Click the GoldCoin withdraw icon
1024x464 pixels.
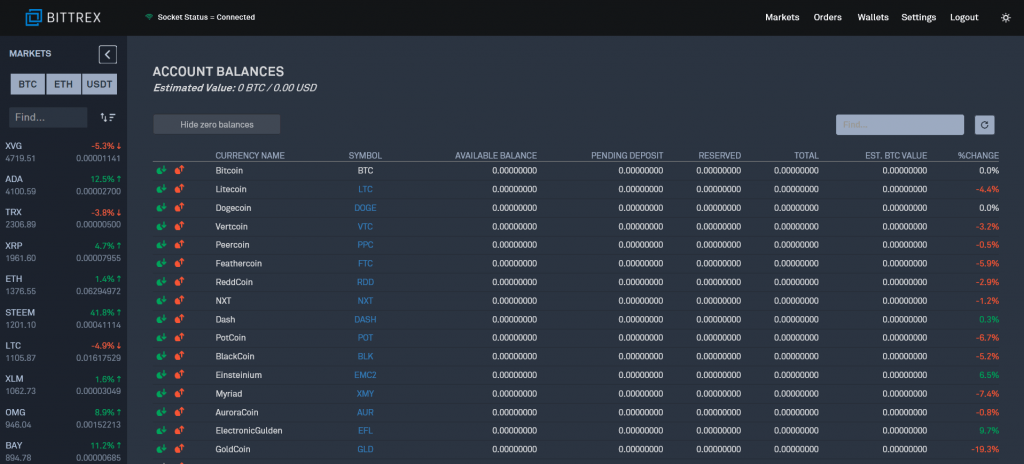[180, 449]
